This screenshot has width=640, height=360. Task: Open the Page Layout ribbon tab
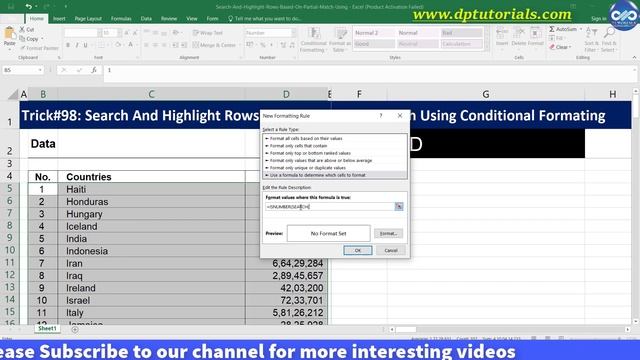(x=88, y=18)
